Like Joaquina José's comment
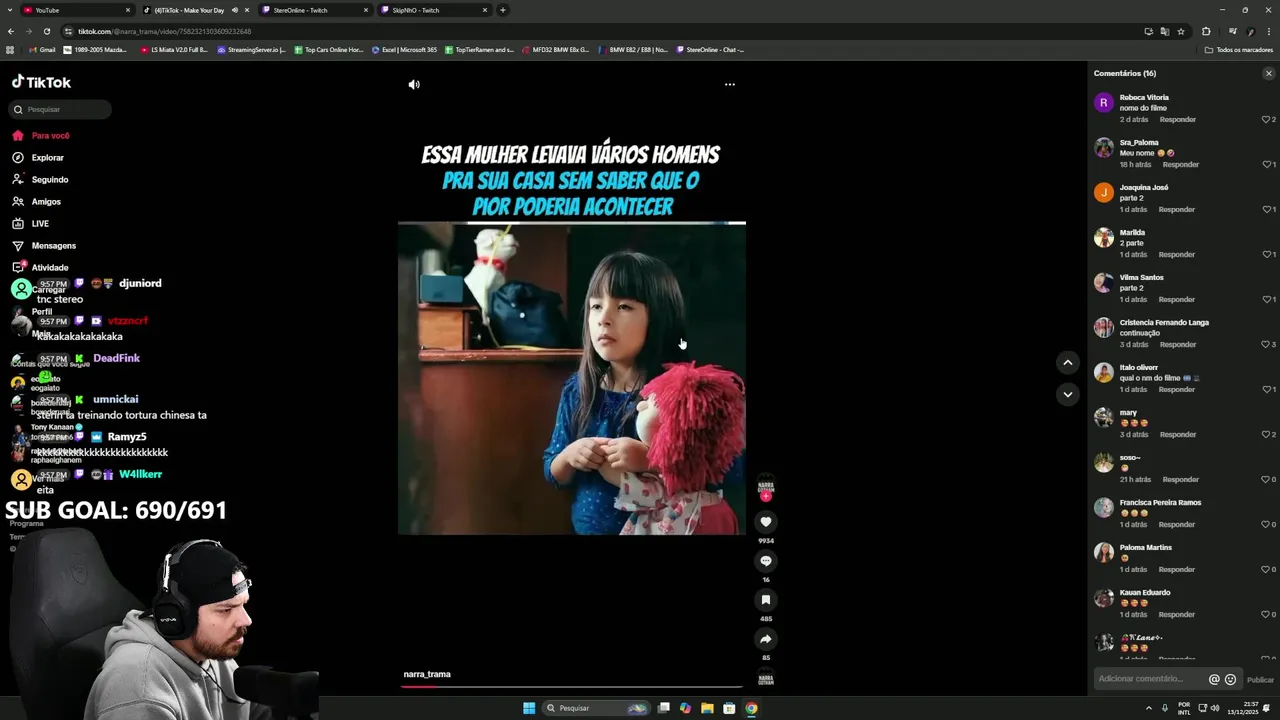1280x720 pixels. click(1266, 210)
